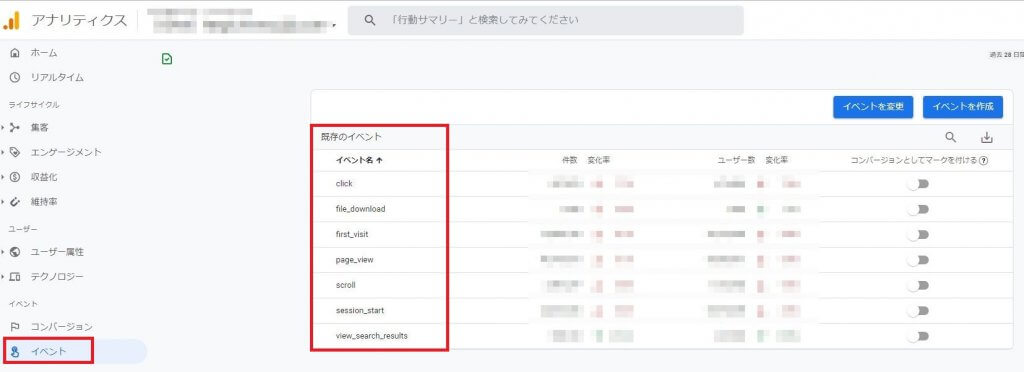Click the アナリティクス title text

79,20
